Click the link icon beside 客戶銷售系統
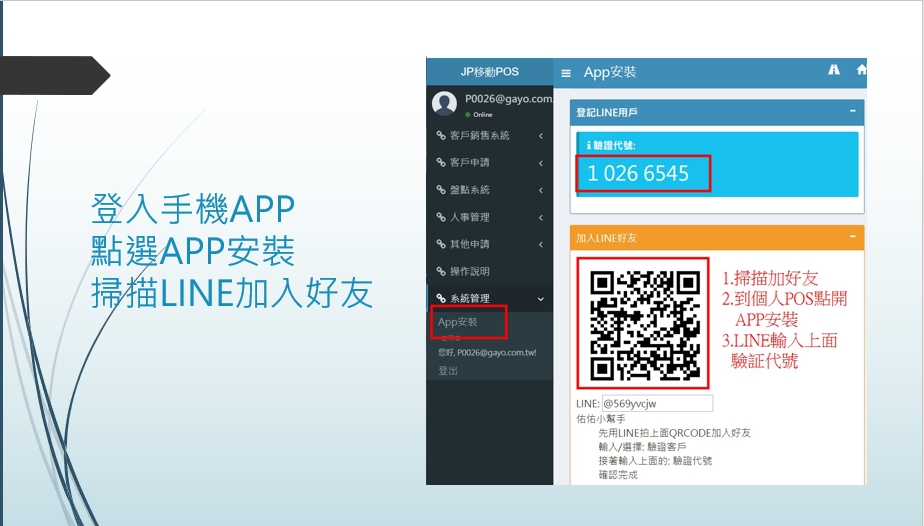The width and height of the screenshot is (924, 526). pos(441,135)
